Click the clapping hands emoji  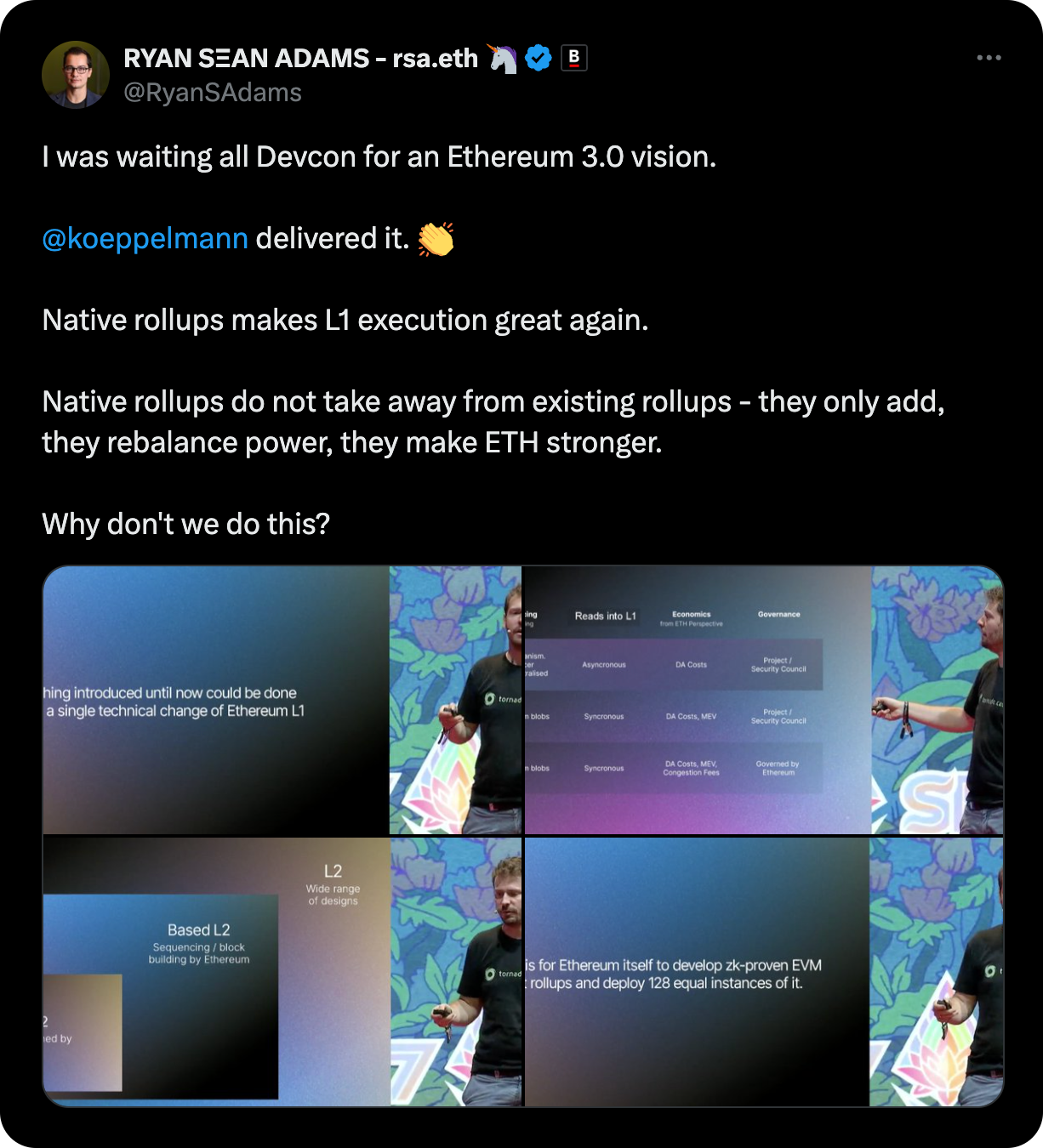(x=436, y=239)
